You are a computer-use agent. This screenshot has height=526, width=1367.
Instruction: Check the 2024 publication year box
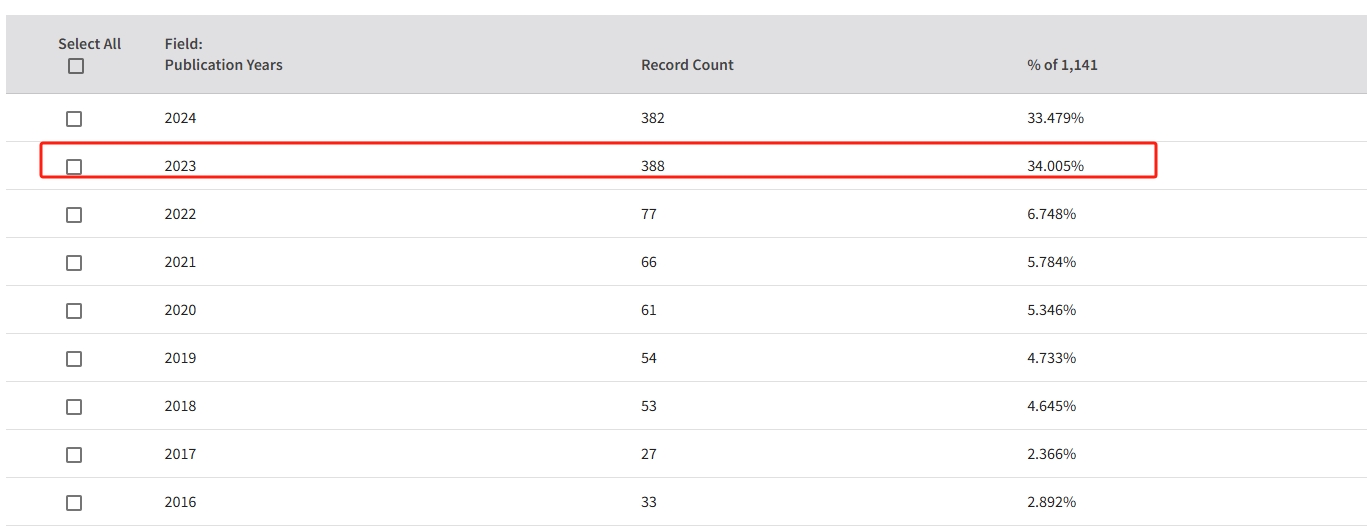(74, 119)
